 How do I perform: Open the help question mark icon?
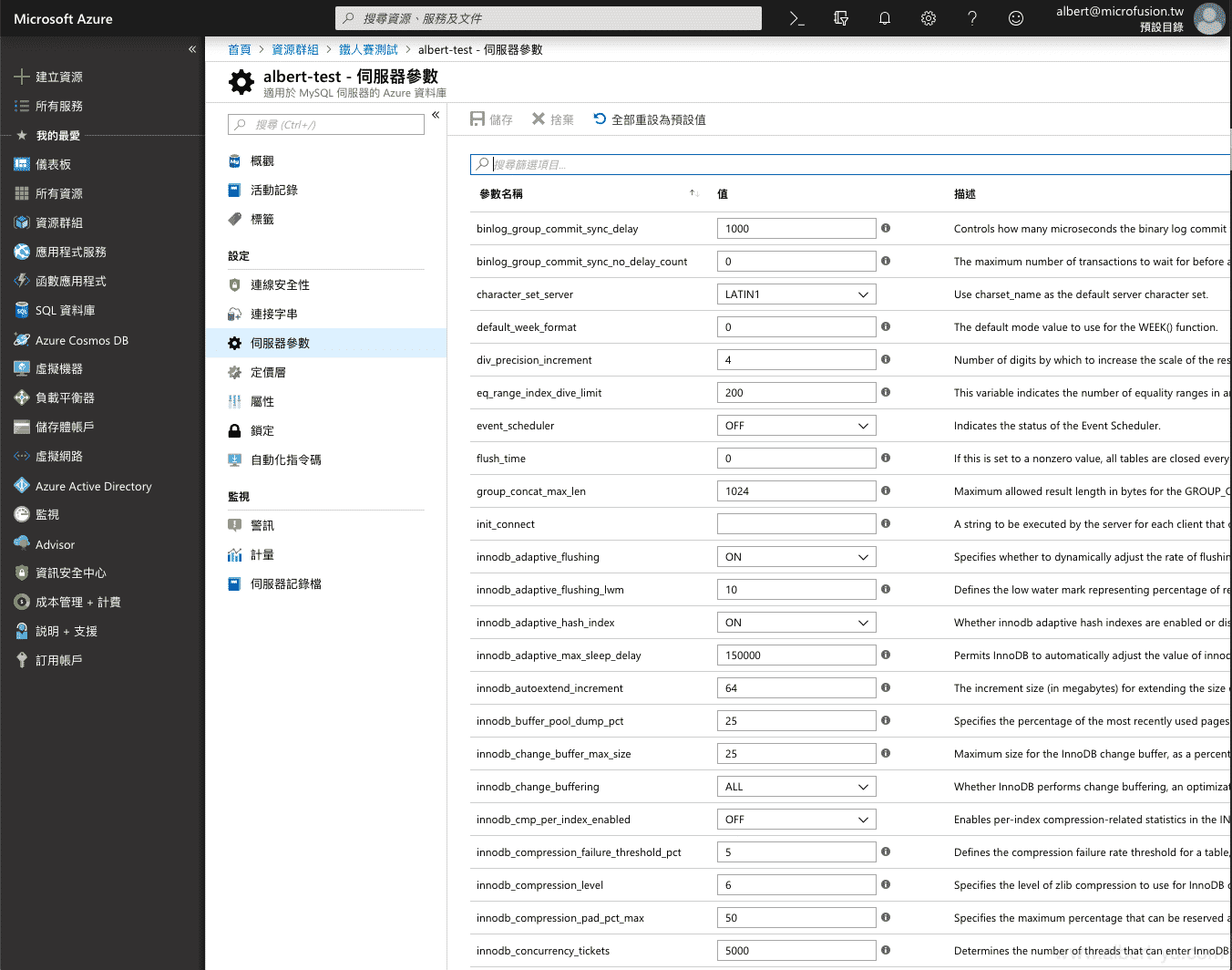pos(972,18)
